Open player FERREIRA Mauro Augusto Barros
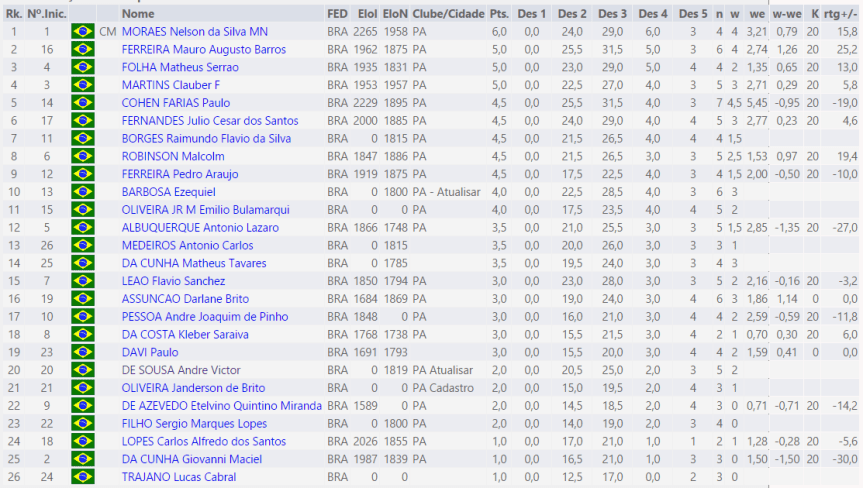 click(203, 50)
